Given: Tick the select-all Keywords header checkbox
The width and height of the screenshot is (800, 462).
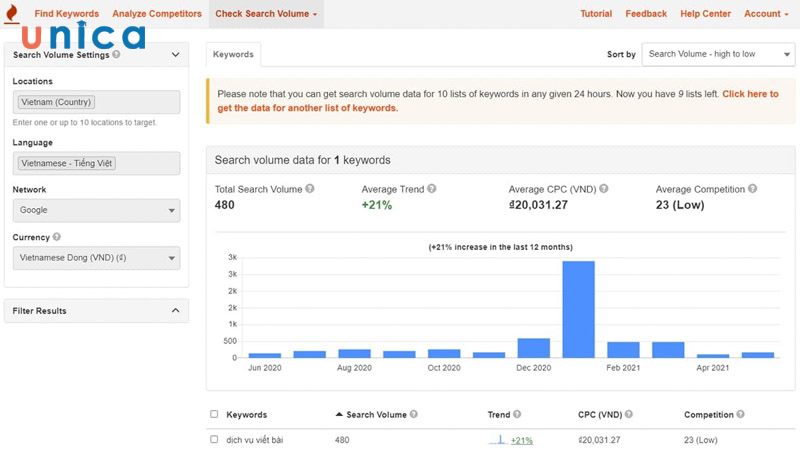Looking at the screenshot, I should 214,415.
